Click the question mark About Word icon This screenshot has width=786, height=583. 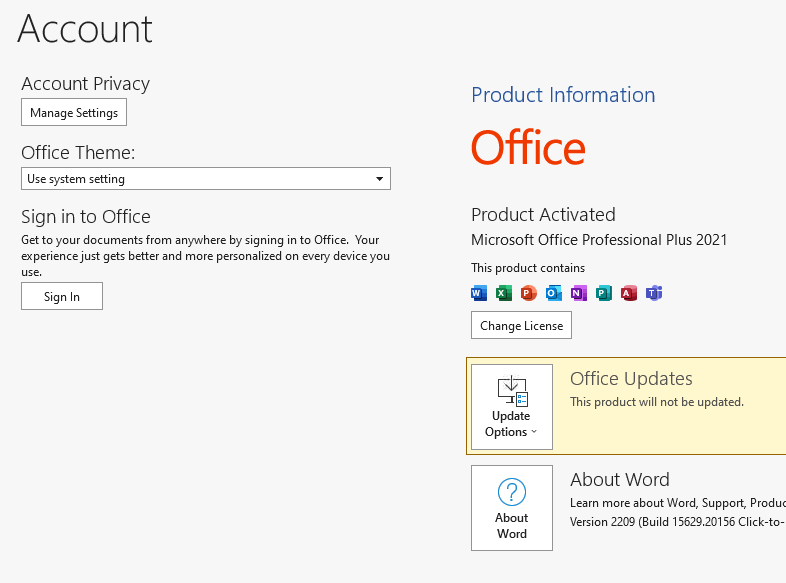click(x=512, y=492)
